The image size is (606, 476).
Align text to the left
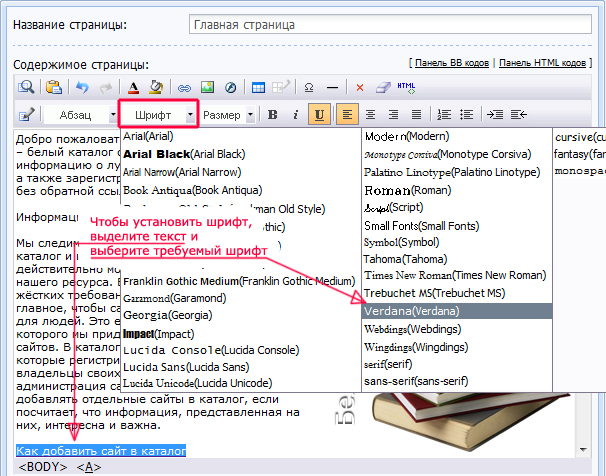[347, 114]
